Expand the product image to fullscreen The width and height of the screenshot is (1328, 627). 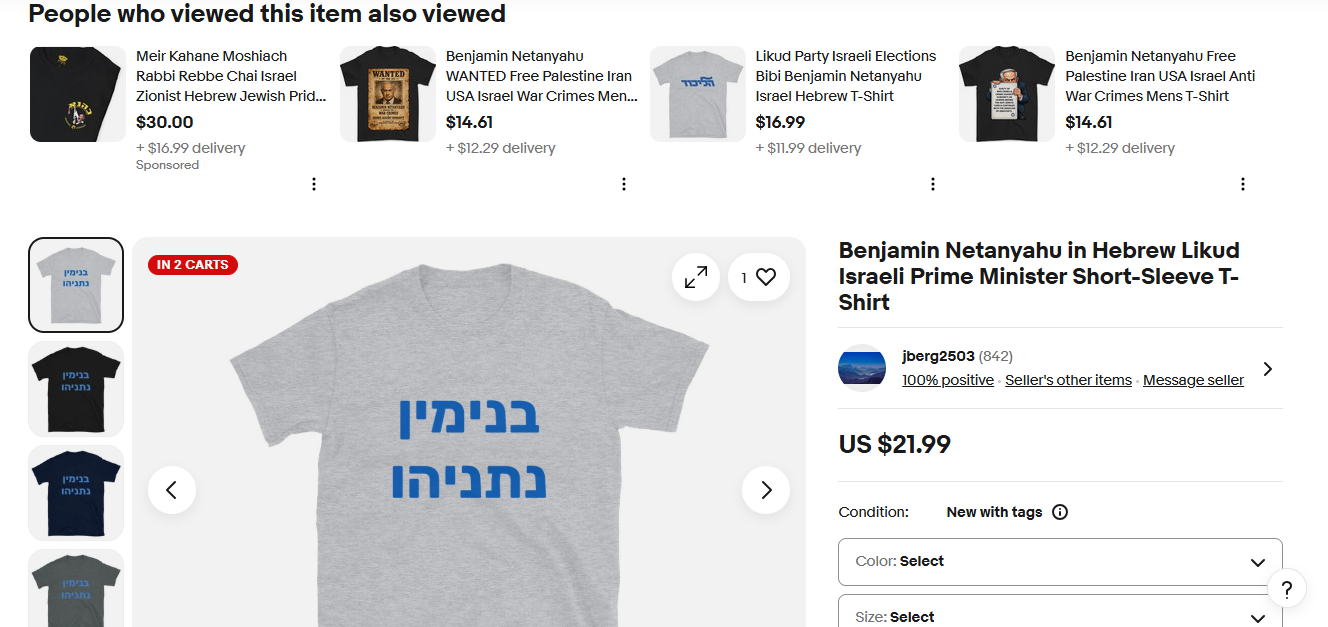[x=696, y=277]
